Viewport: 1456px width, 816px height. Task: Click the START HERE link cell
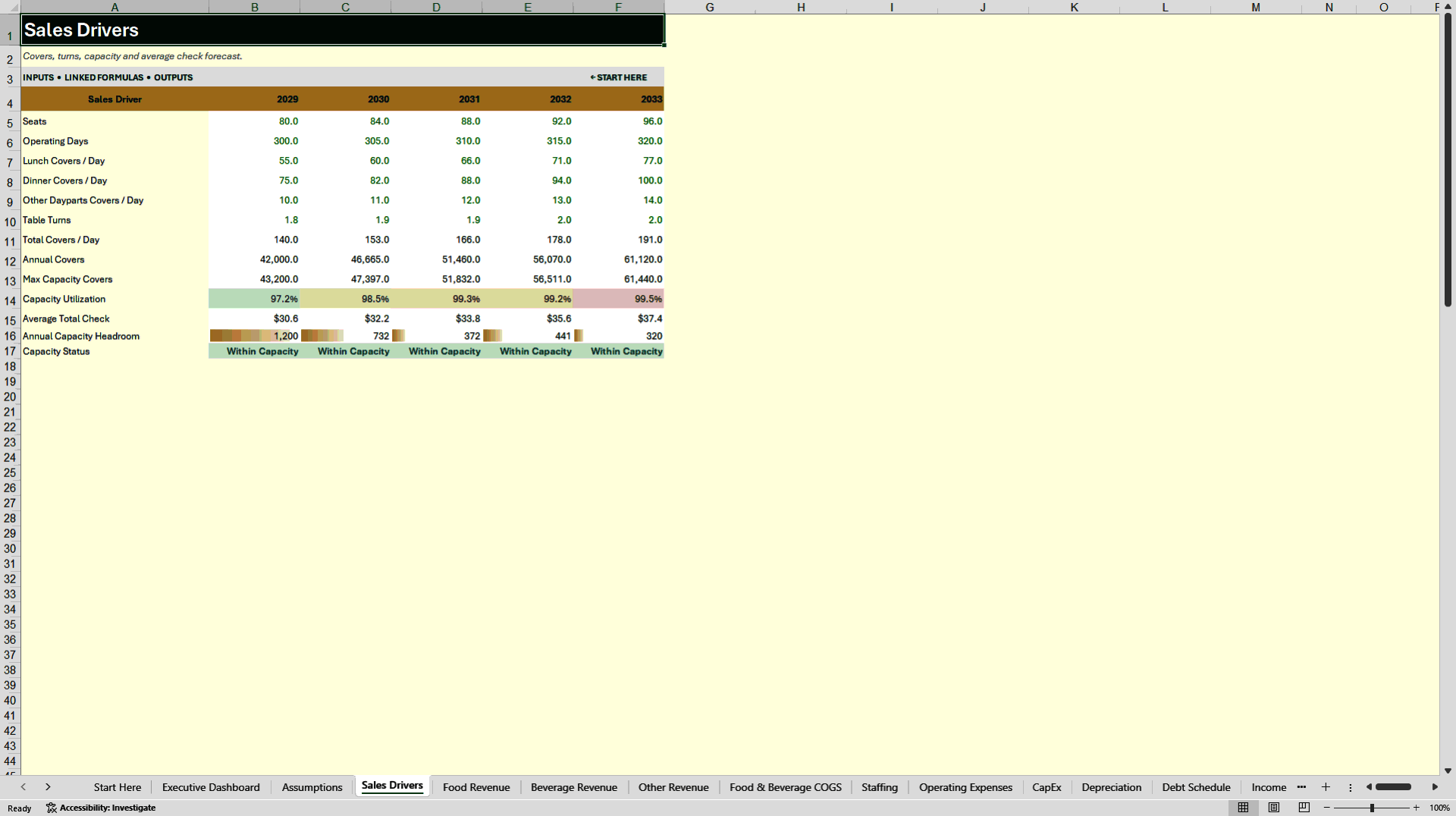(619, 77)
